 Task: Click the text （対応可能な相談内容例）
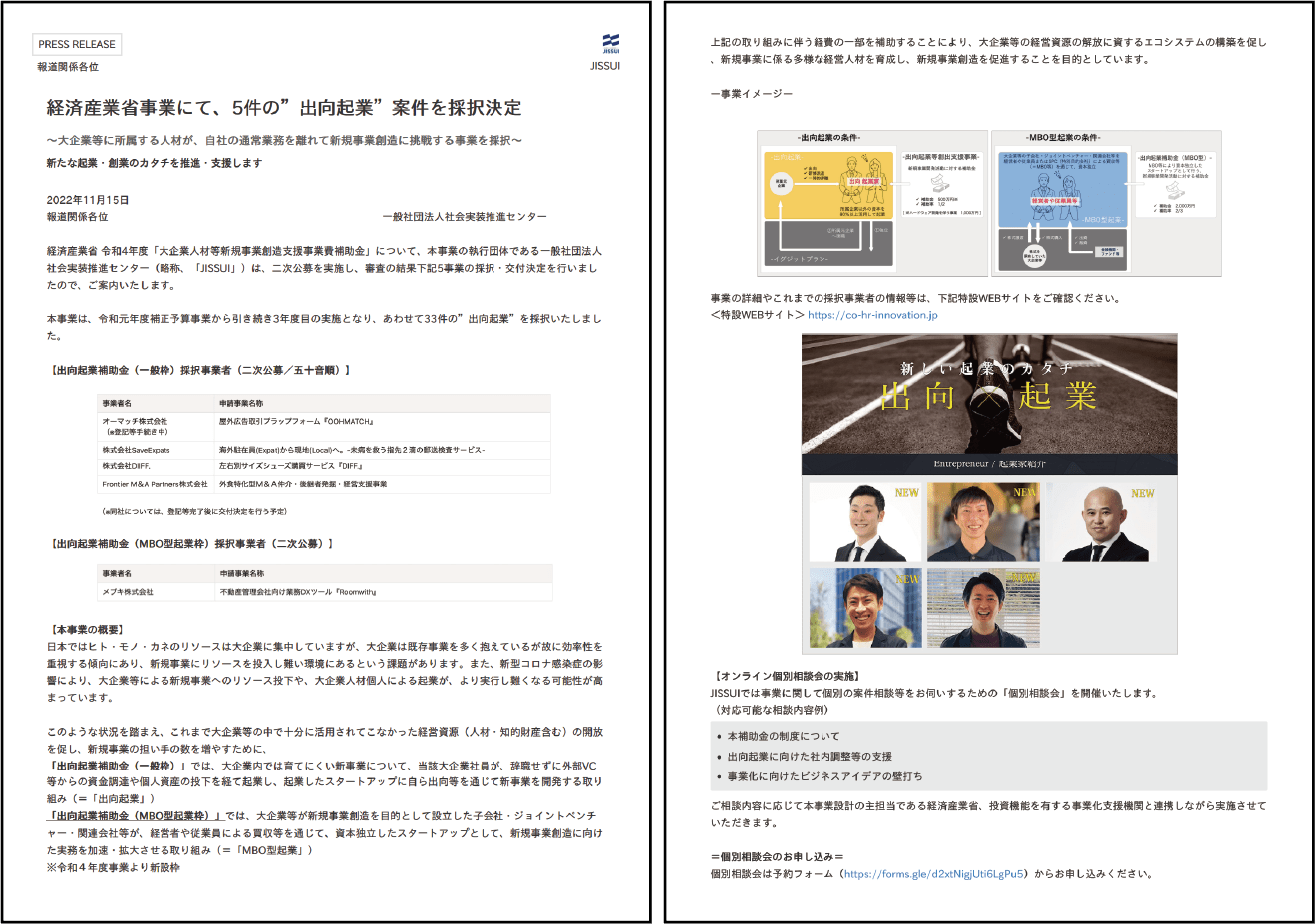[771, 710]
